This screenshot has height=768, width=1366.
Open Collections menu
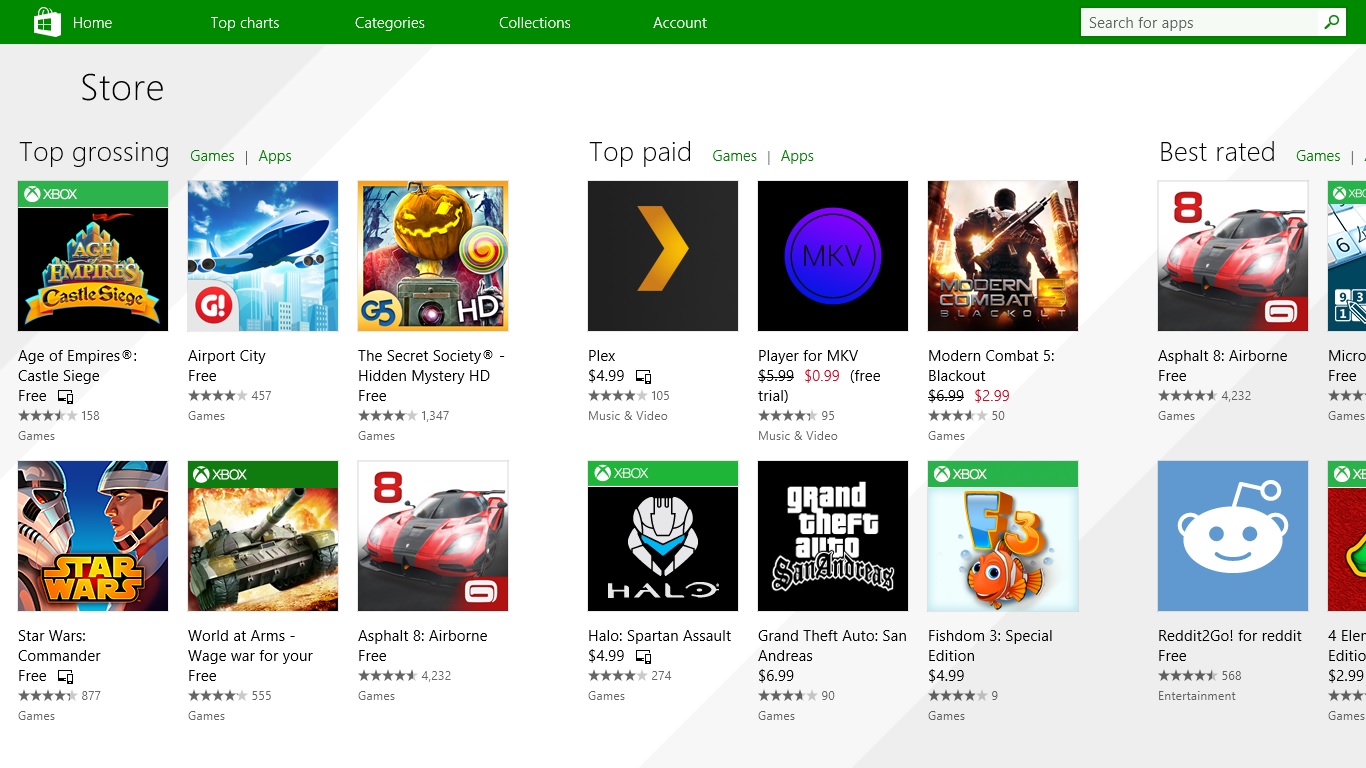coord(535,22)
